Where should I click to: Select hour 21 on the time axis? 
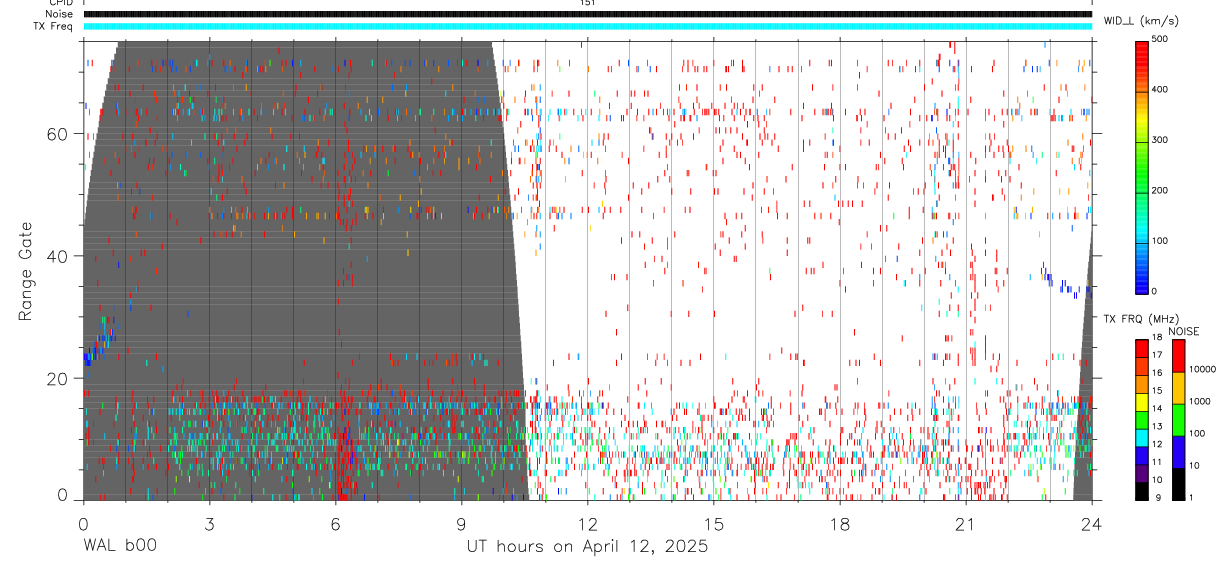tap(965, 523)
